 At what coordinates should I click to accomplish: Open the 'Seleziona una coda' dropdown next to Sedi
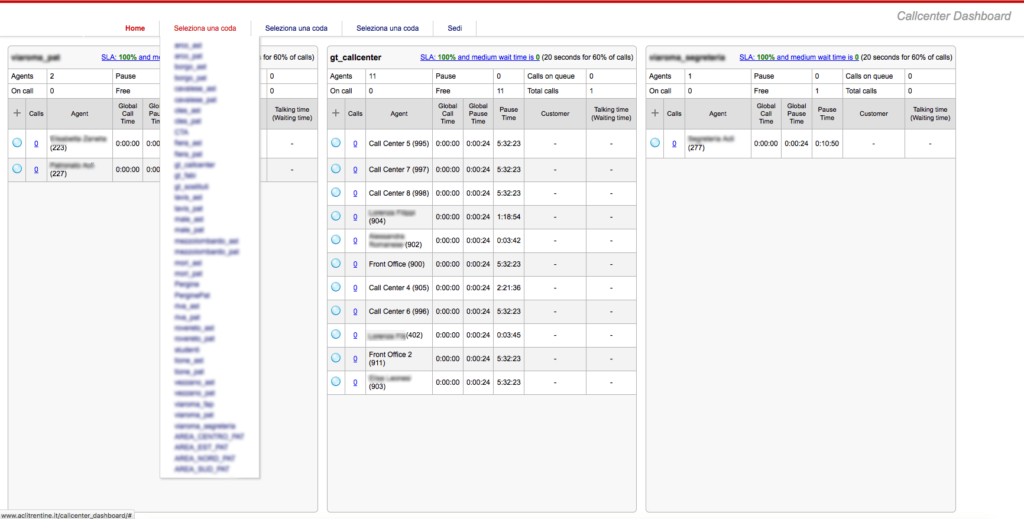[x=387, y=28]
